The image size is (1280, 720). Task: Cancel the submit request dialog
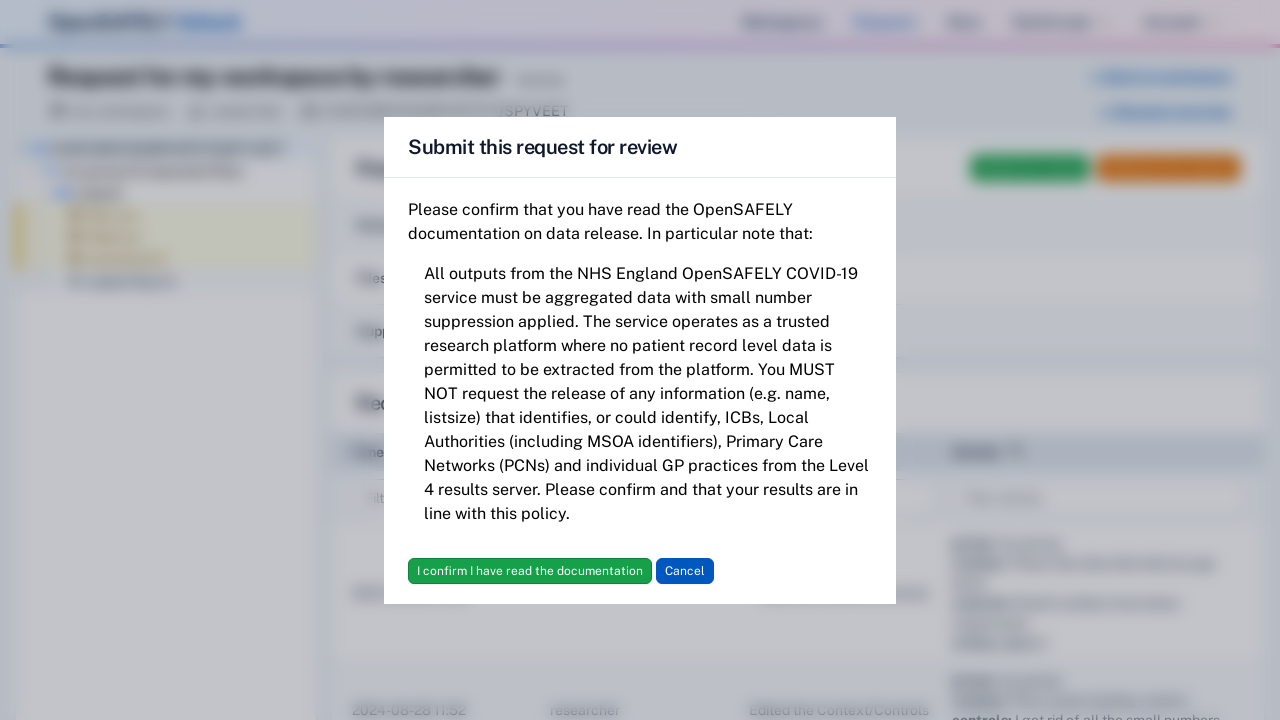click(684, 570)
